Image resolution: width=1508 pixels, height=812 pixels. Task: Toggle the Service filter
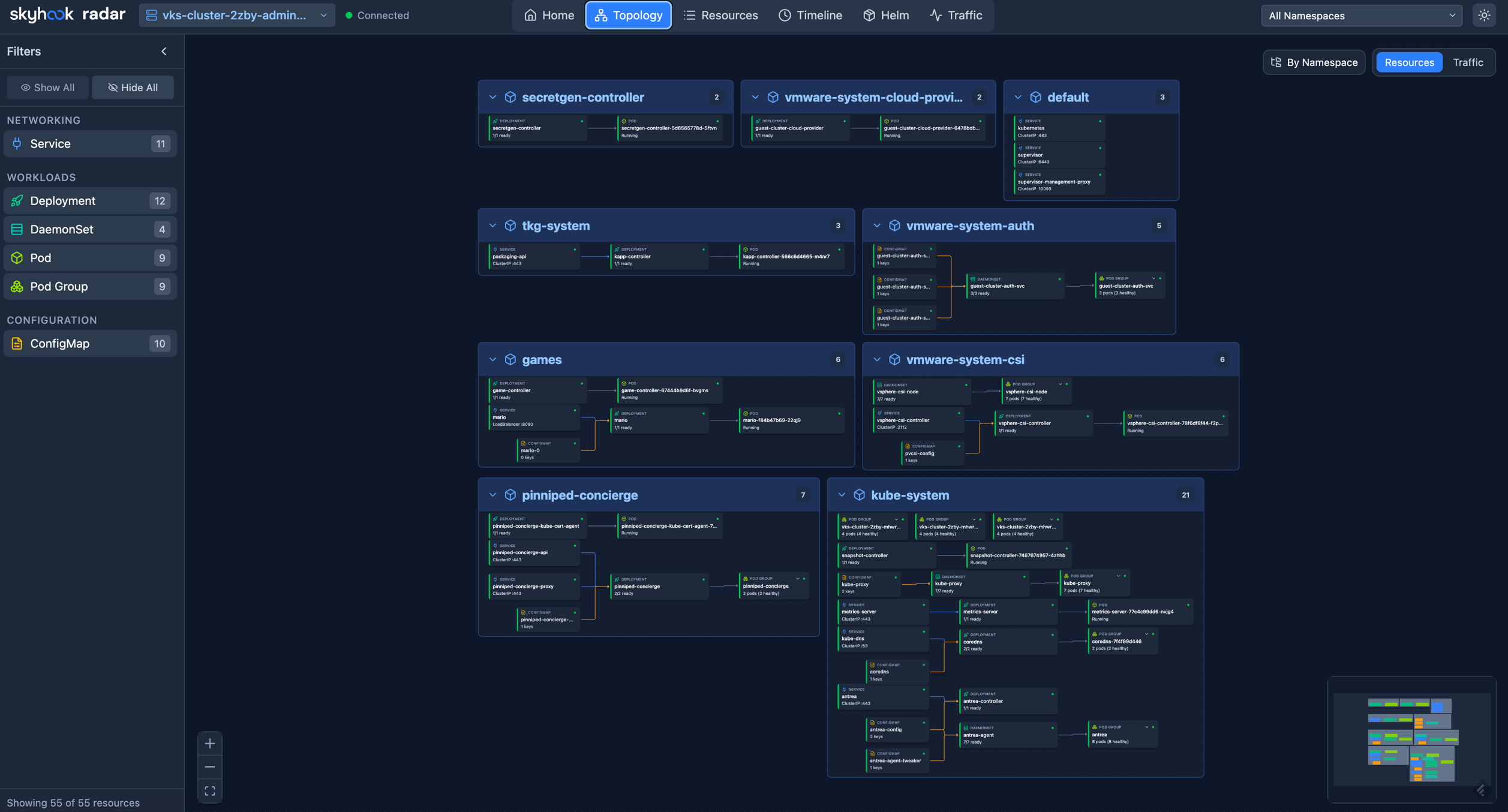coord(90,144)
